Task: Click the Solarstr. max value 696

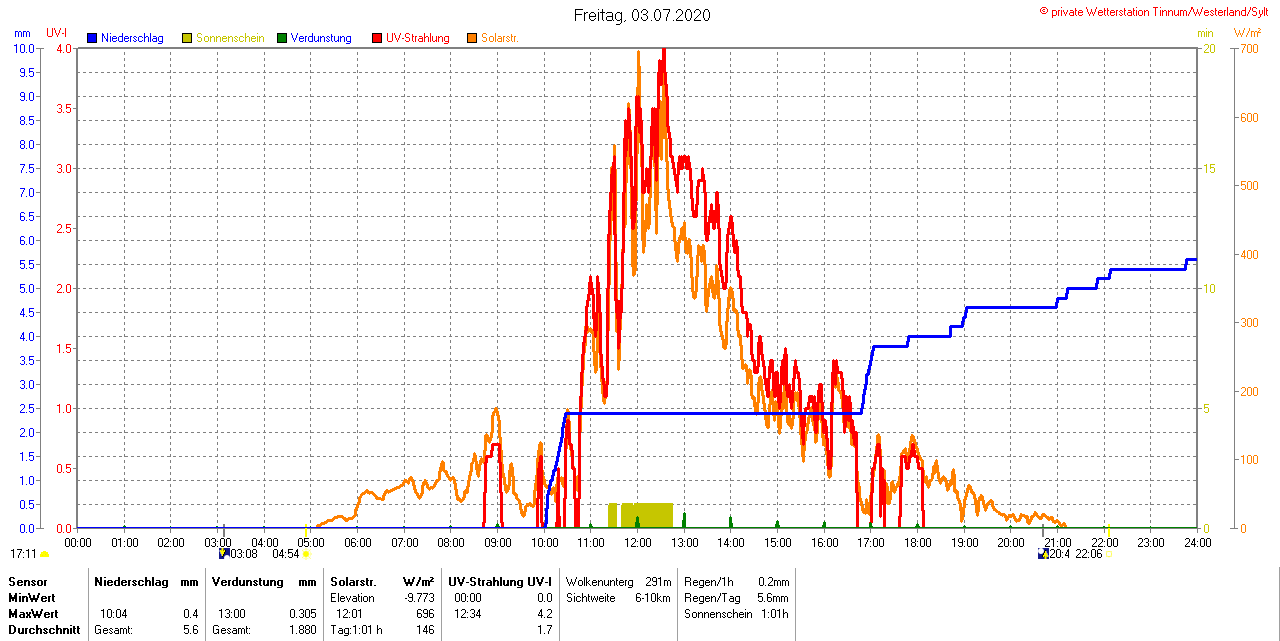Action: [425, 613]
